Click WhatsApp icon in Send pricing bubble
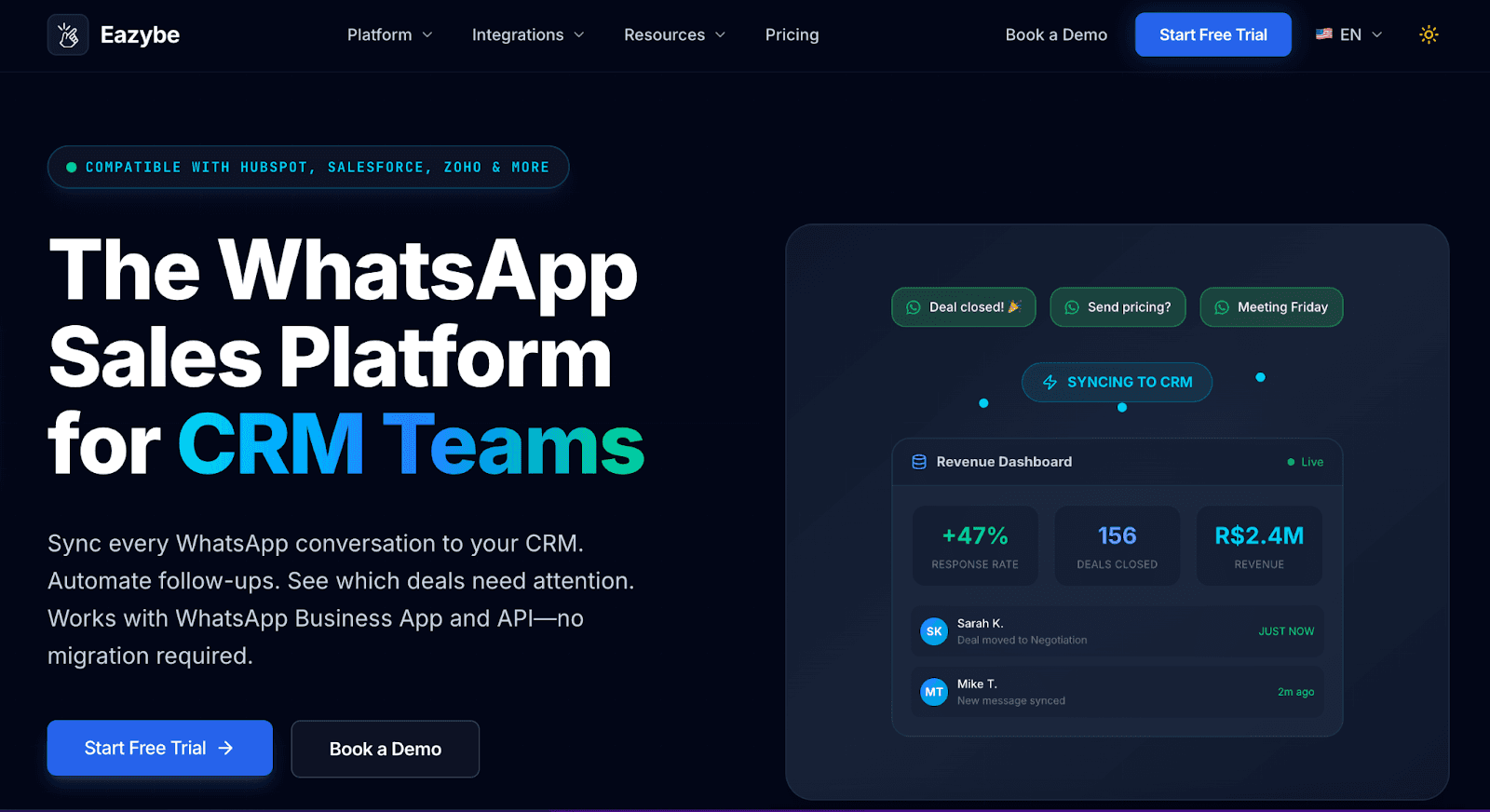Image resolution: width=1490 pixels, height=812 pixels. (x=1072, y=307)
